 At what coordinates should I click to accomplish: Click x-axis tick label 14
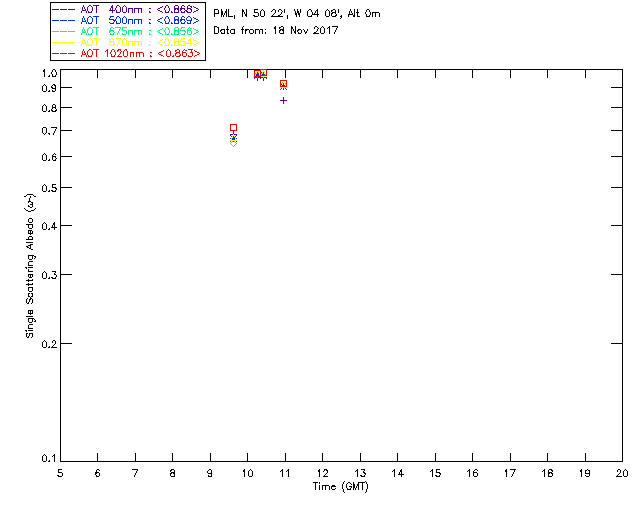pyautogui.click(x=398, y=473)
